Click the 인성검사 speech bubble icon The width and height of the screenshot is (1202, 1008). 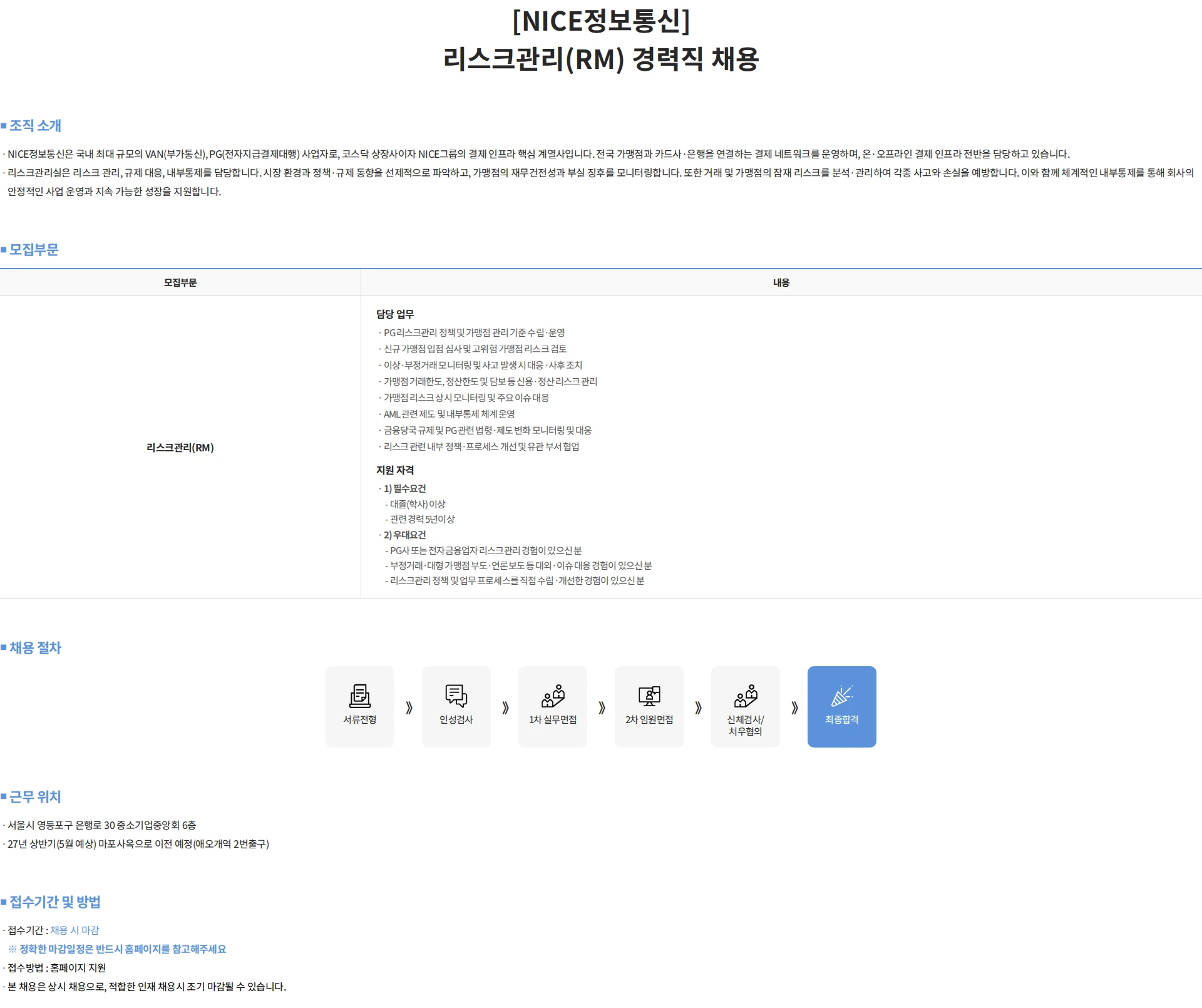pos(456,696)
